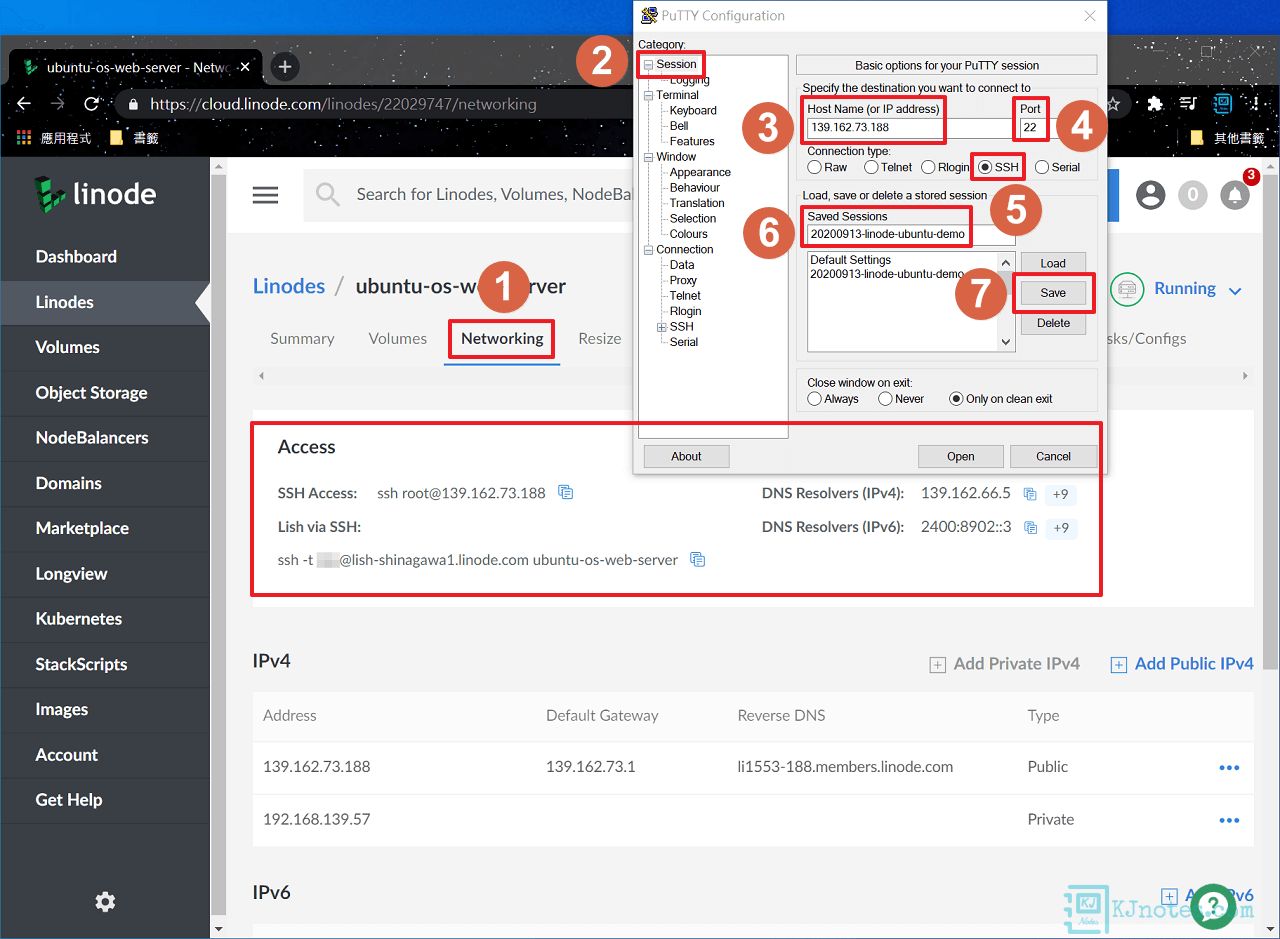Click the Chrome extensions puzzle icon
Viewport: 1280px width, 939px height.
tap(1155, 104)
